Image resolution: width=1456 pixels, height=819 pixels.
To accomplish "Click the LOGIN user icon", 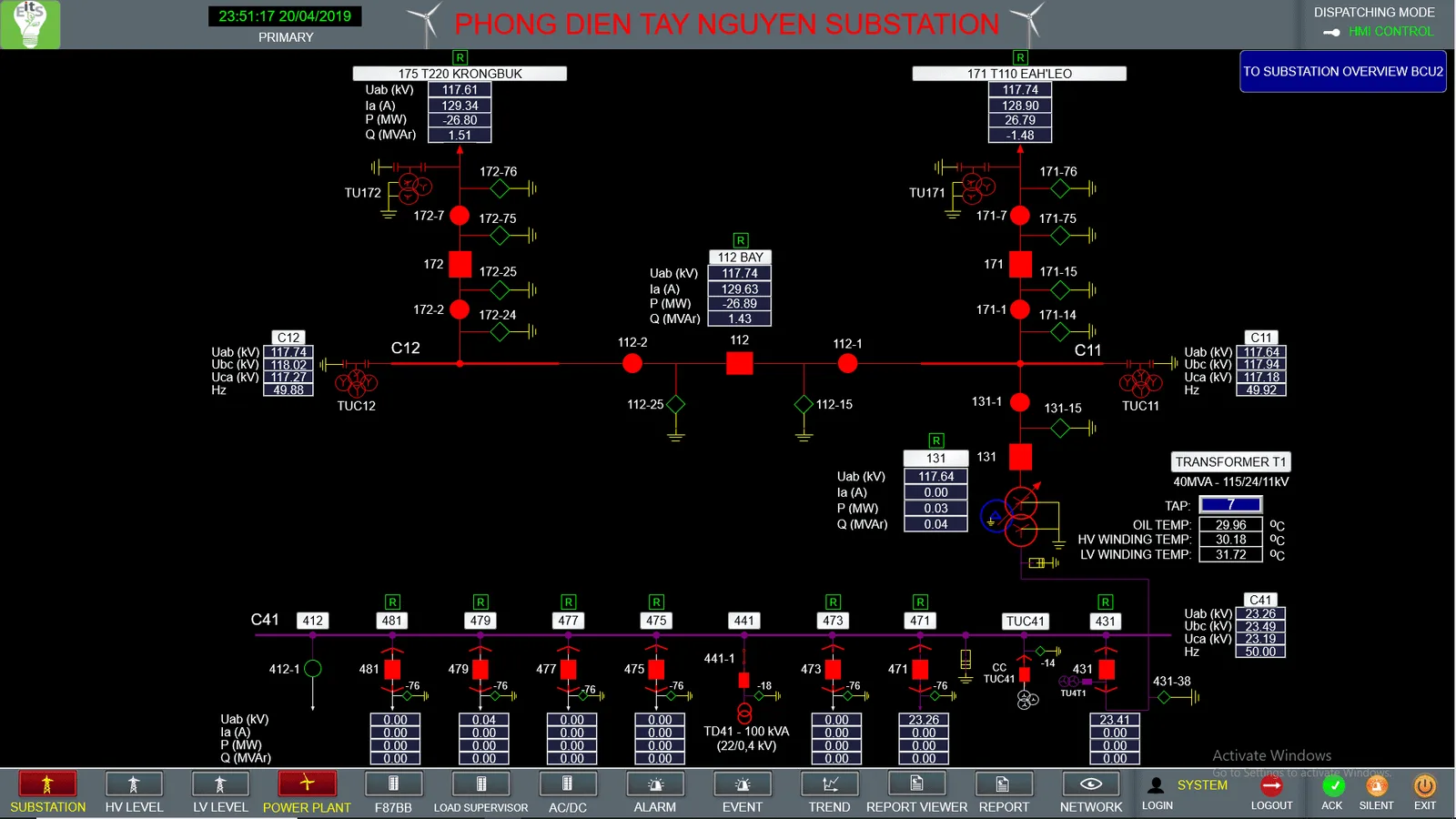I will point(1156,785).
